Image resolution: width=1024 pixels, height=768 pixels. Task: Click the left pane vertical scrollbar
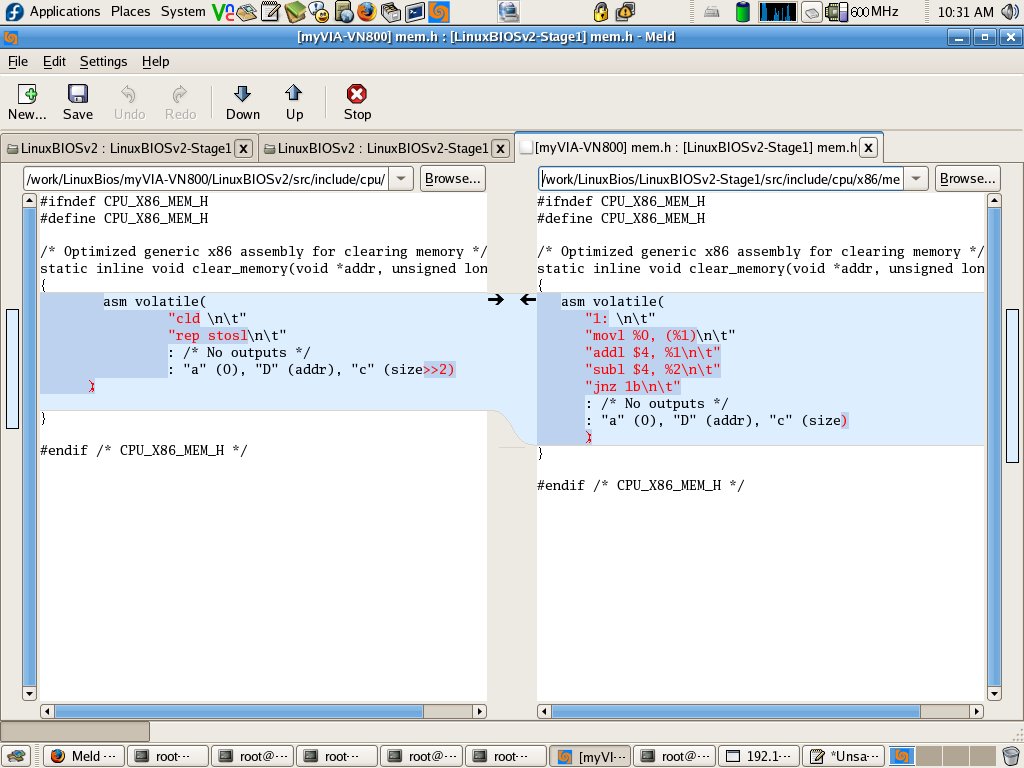tap(29, 447)
